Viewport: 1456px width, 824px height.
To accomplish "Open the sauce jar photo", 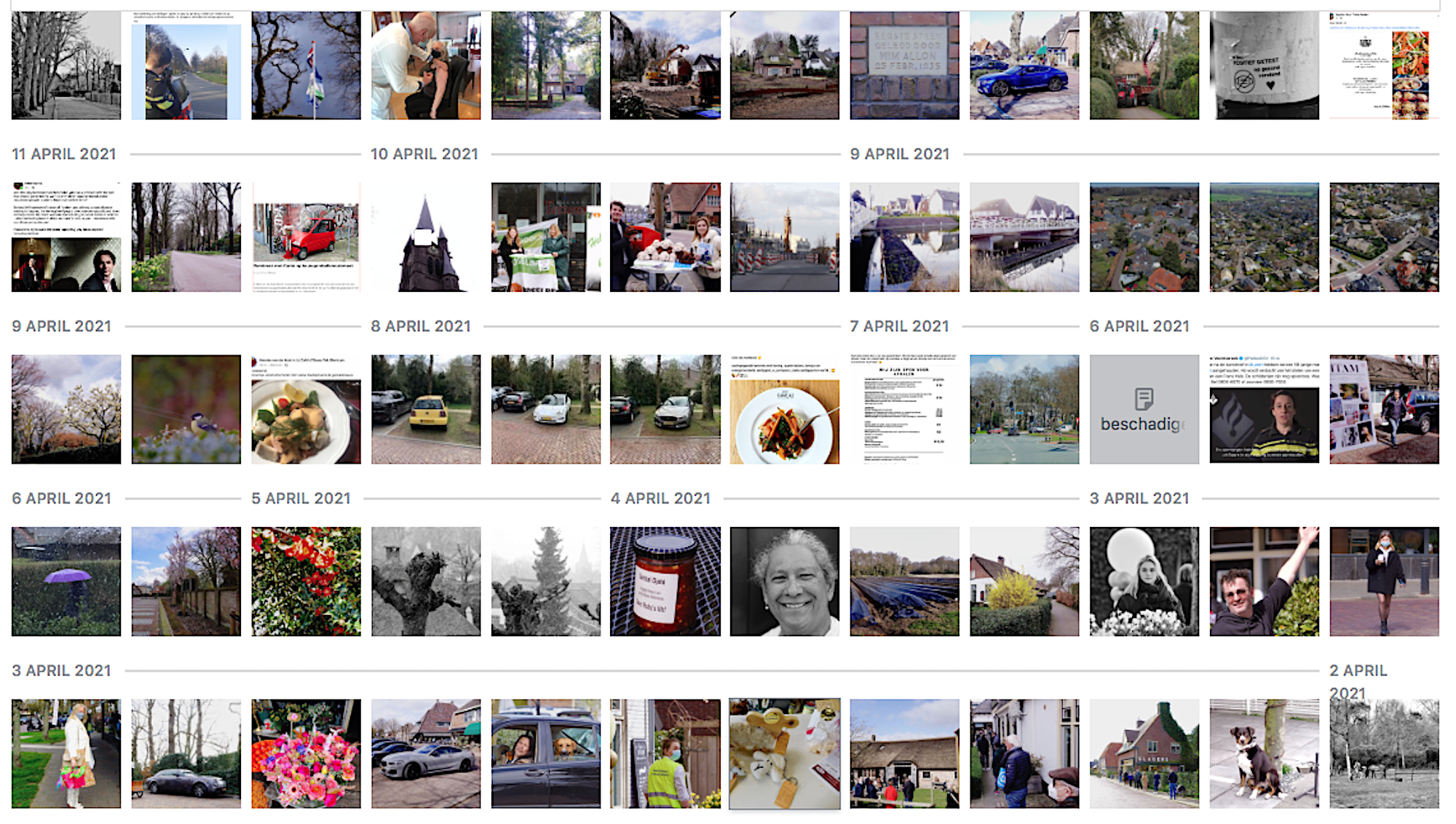I will tap(665, 582).
